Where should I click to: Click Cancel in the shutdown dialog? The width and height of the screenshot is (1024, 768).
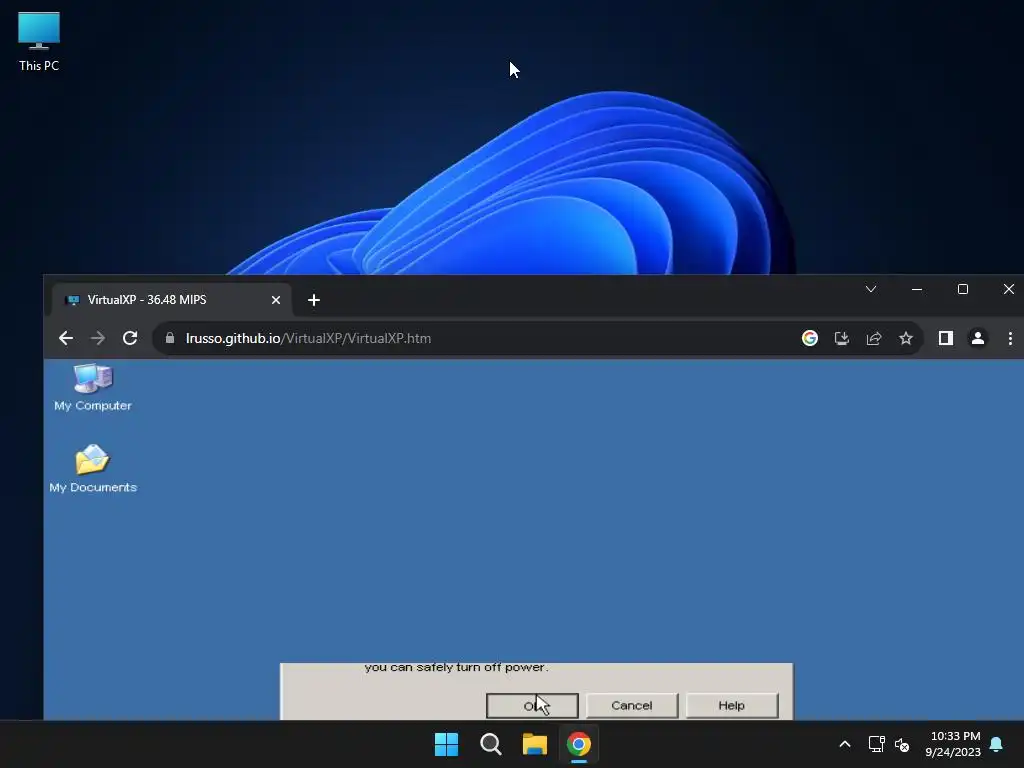[632, 705]
